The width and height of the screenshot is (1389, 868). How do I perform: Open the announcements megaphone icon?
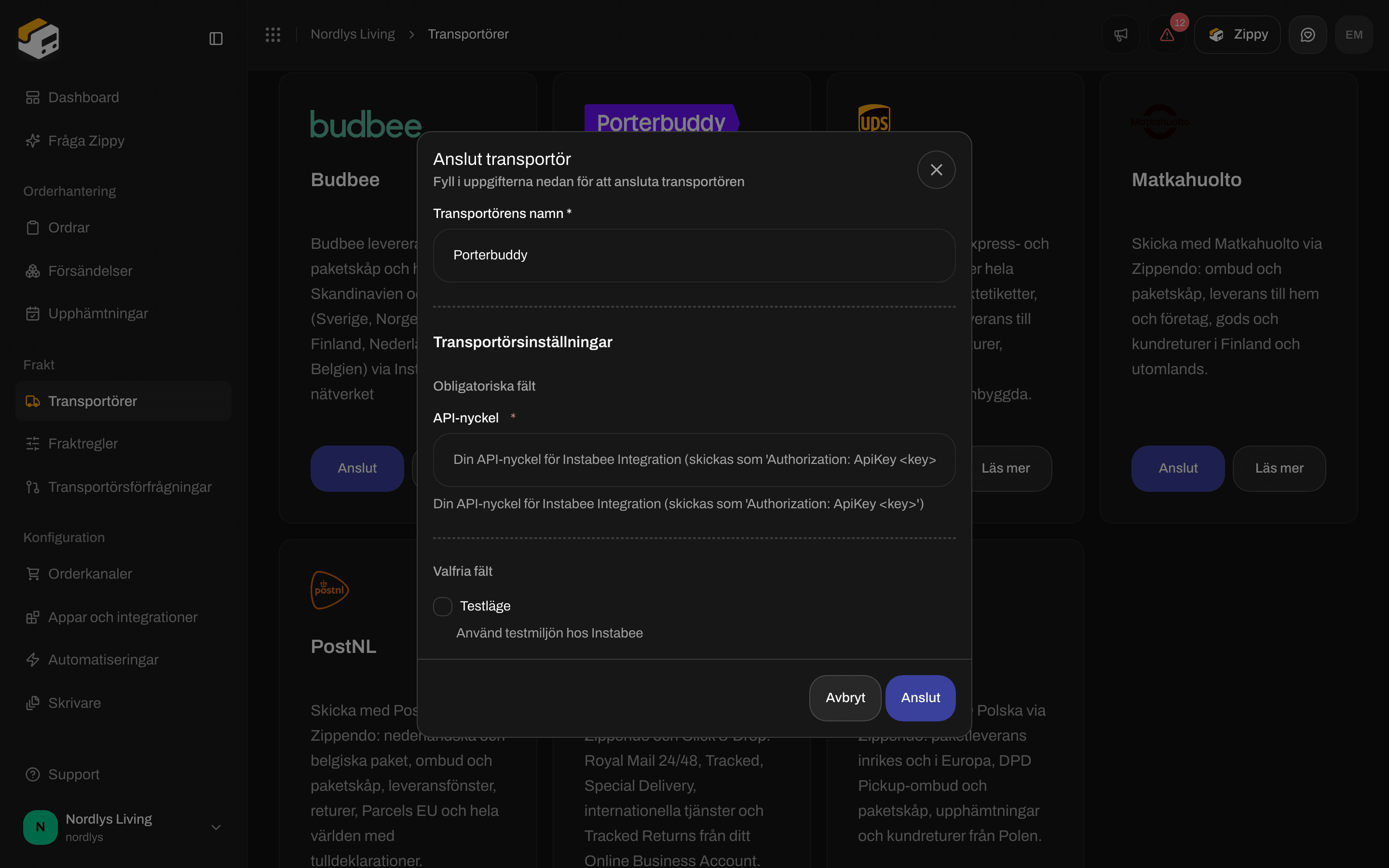(x=1120, y=34)
